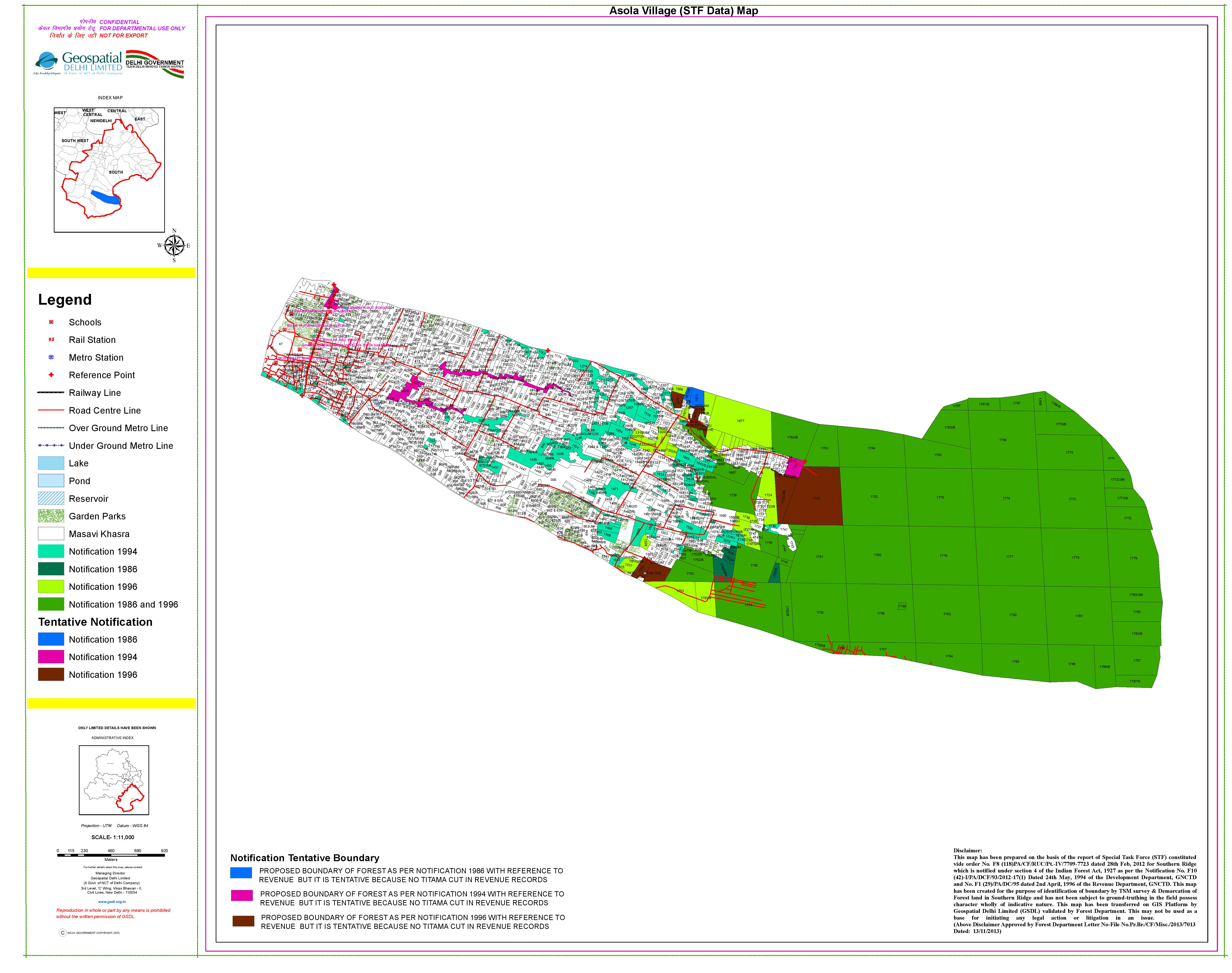Click the red Reference Point cross icon
Screen dimensions: 1232x973
pos(51,375)
